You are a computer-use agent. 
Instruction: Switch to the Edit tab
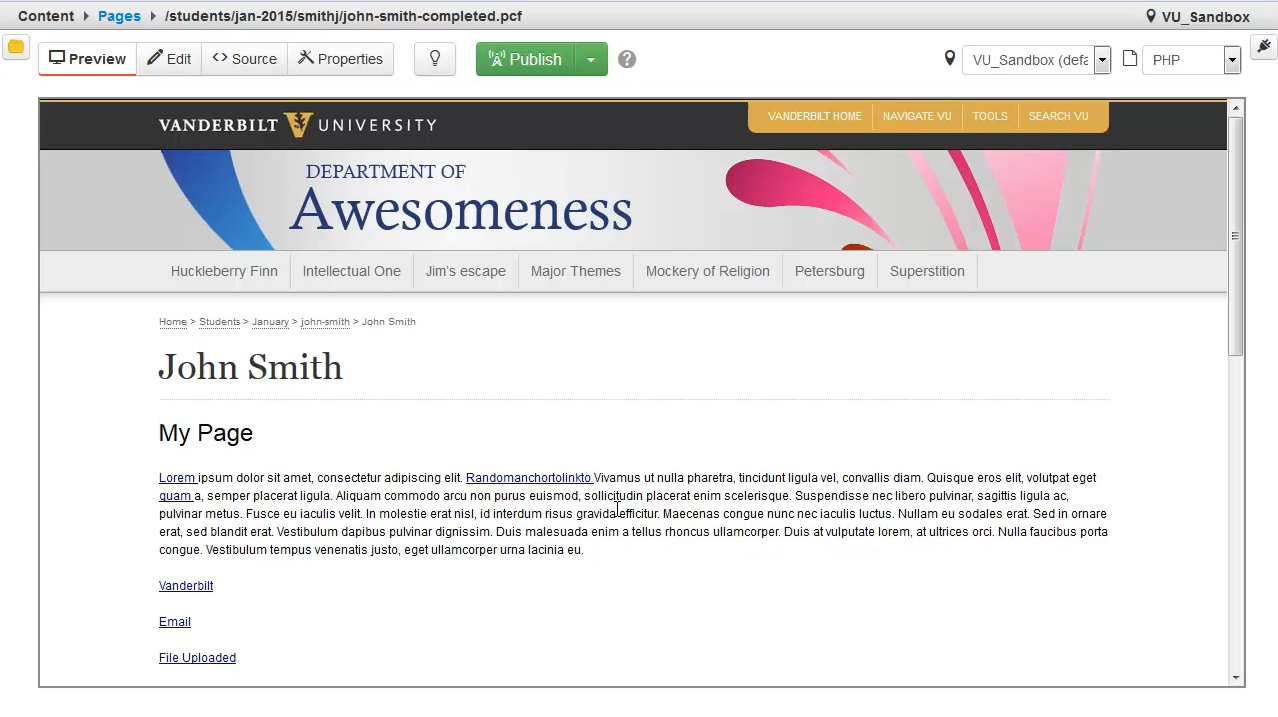(169, 59)
